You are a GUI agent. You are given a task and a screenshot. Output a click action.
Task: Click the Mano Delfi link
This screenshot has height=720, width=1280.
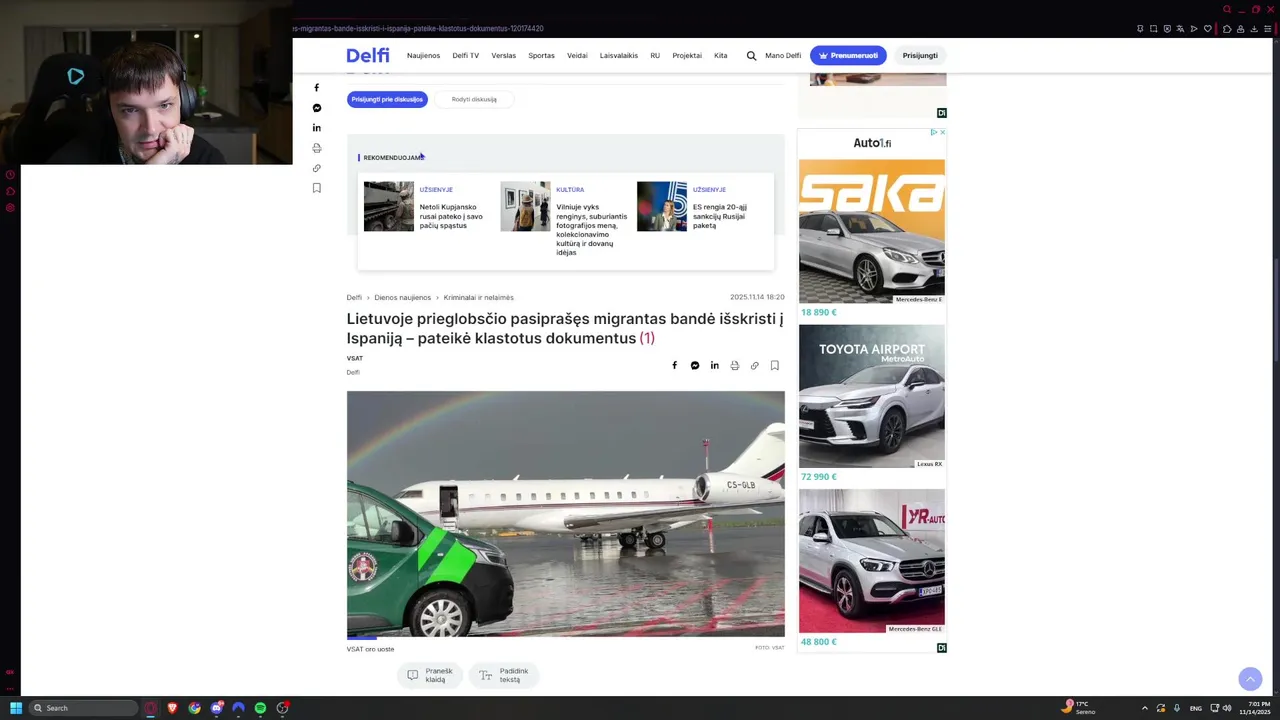(783, 56)
